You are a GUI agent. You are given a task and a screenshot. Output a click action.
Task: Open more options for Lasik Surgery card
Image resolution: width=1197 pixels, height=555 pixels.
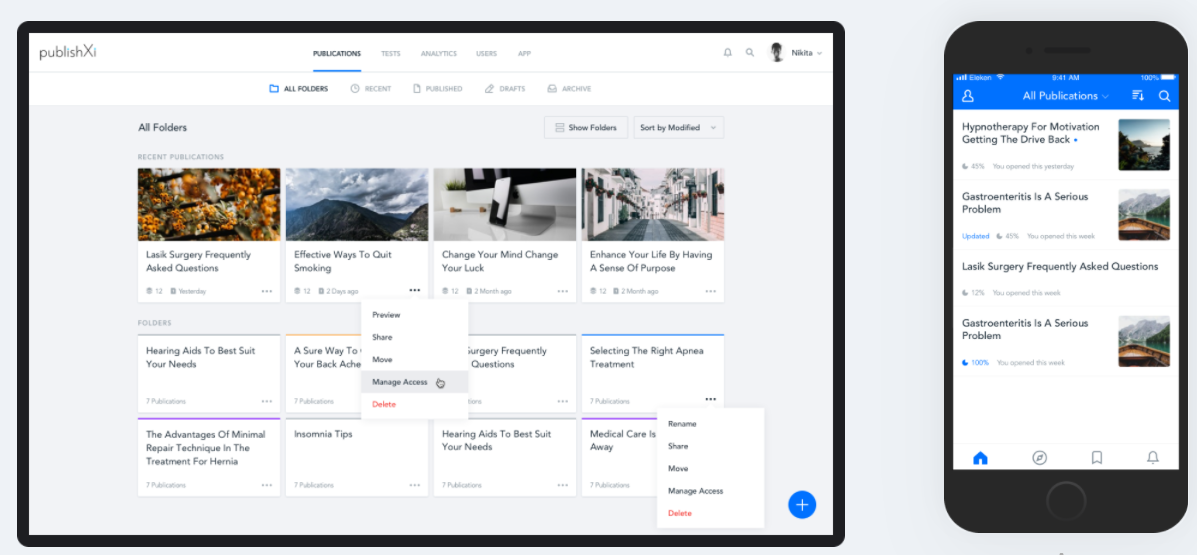[266, 291]
